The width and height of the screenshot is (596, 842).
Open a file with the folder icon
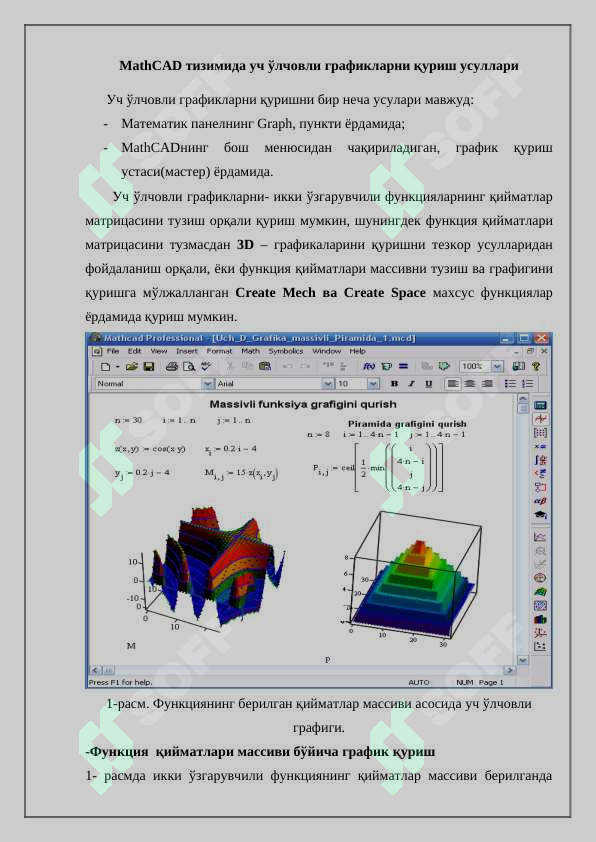pos(132,366)
